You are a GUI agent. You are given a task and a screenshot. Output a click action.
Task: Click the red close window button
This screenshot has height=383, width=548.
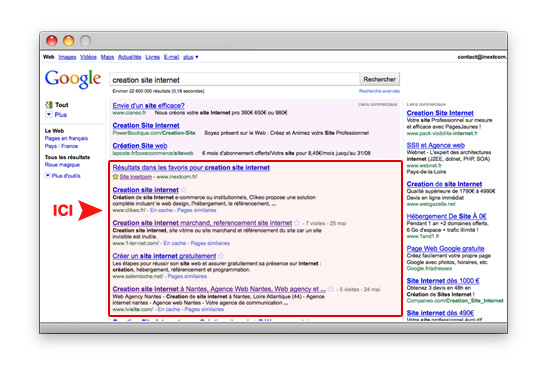[x=52, y=41]
